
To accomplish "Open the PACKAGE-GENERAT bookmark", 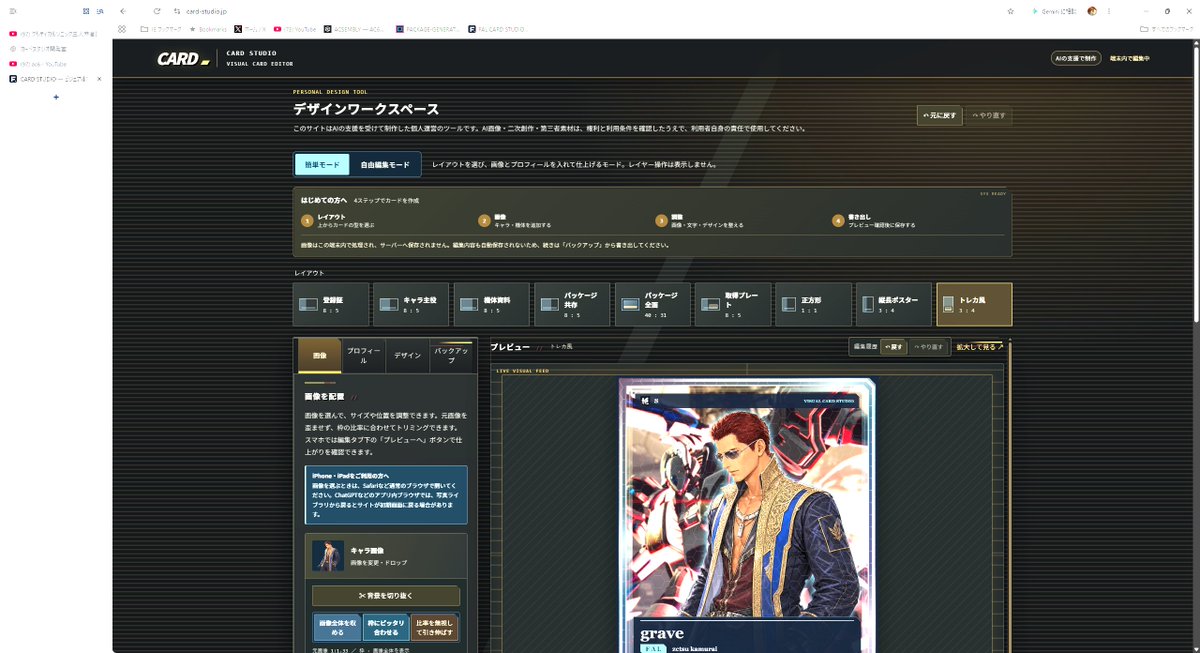I will [x=428, y=29].
